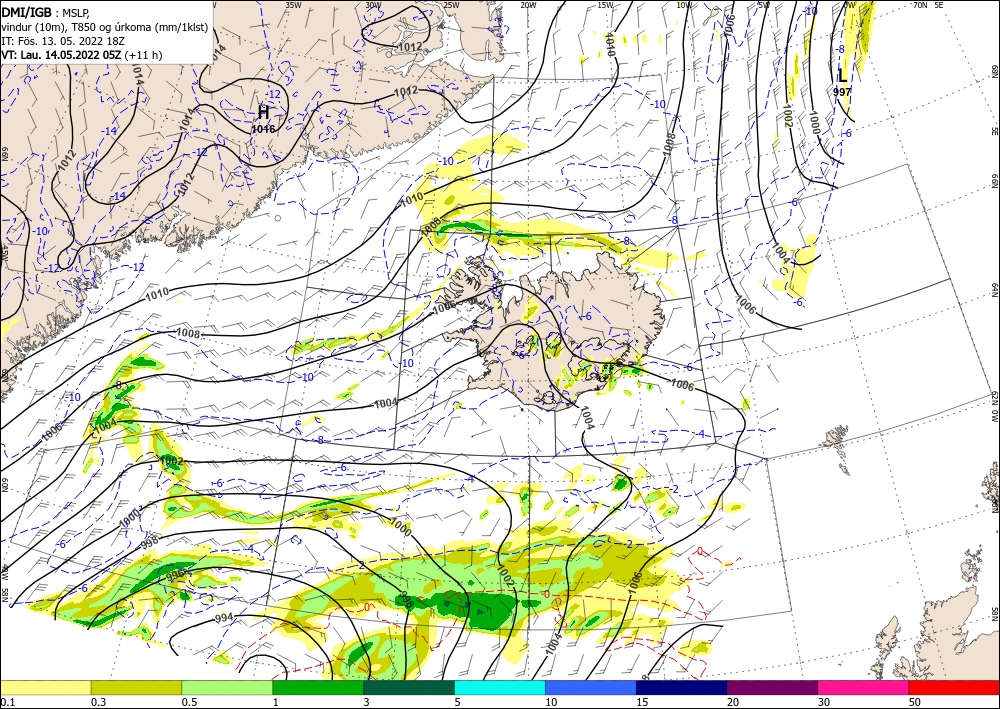Click the yellow 0.1–0.3 mm legend swatch
Viewport: 1000px width, 709px height.
click(x=45, y=687)
